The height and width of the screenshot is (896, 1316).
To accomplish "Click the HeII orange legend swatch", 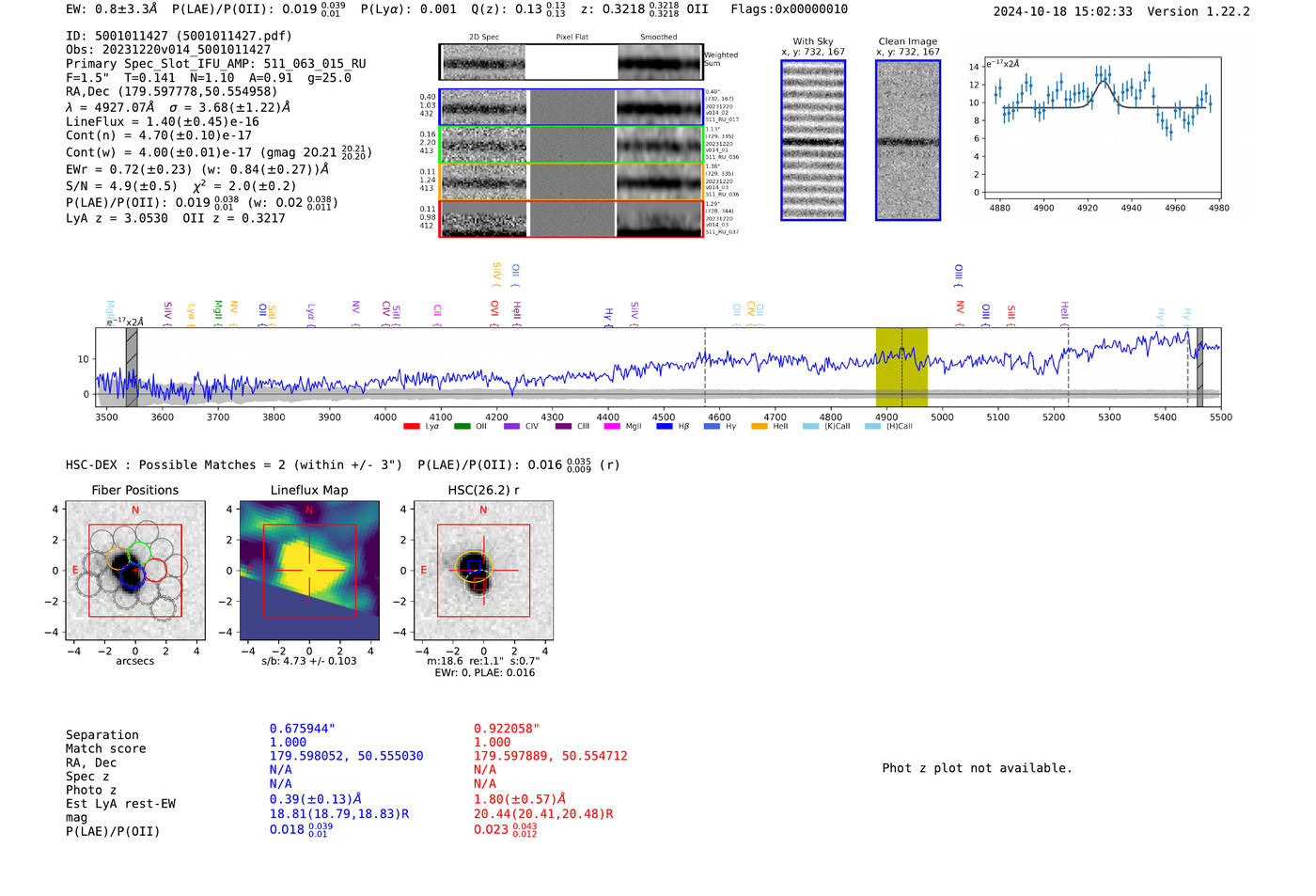I will [760, 426].
